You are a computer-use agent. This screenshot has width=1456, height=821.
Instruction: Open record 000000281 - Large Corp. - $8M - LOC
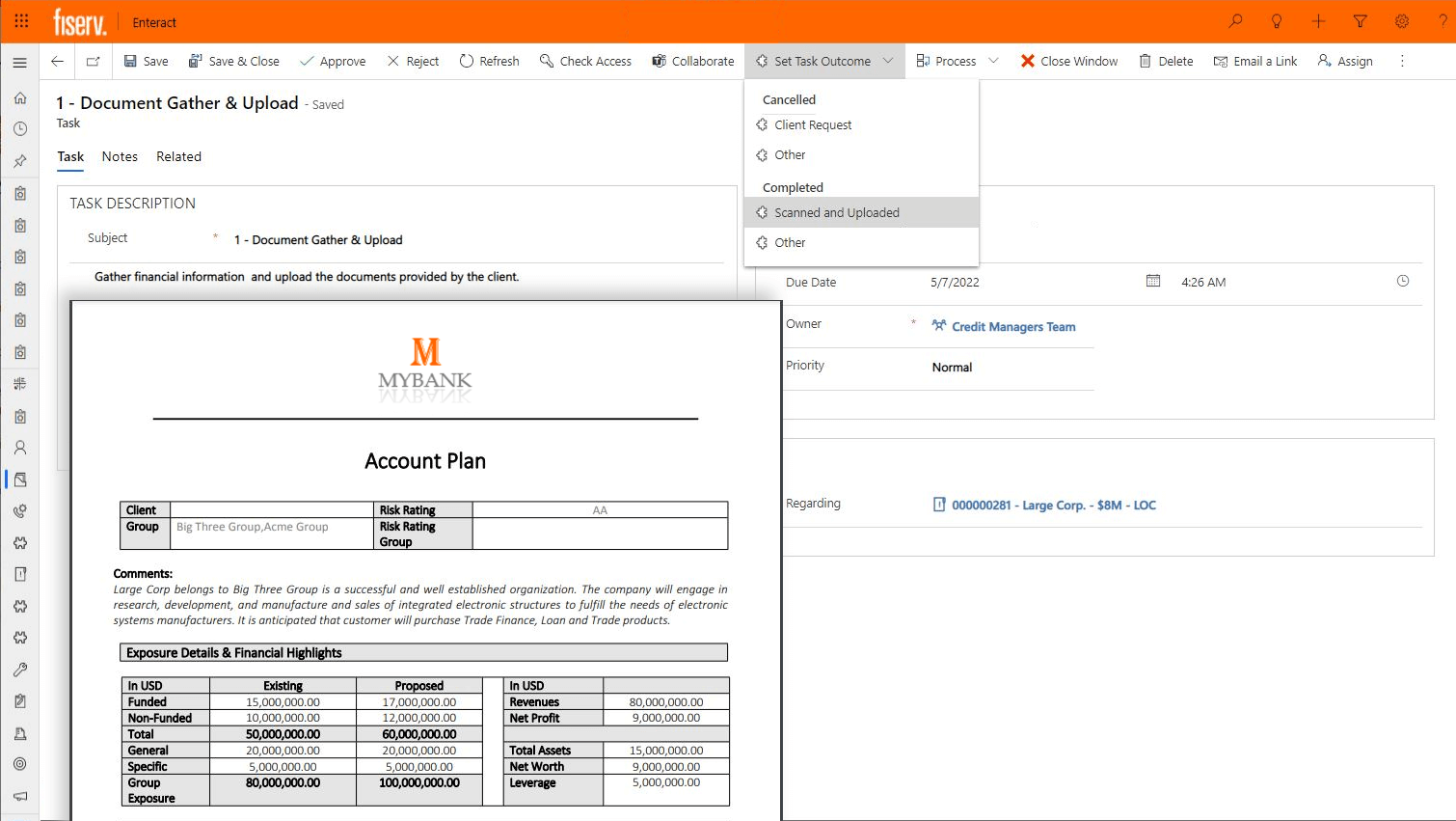click(x=1054, y=505)
